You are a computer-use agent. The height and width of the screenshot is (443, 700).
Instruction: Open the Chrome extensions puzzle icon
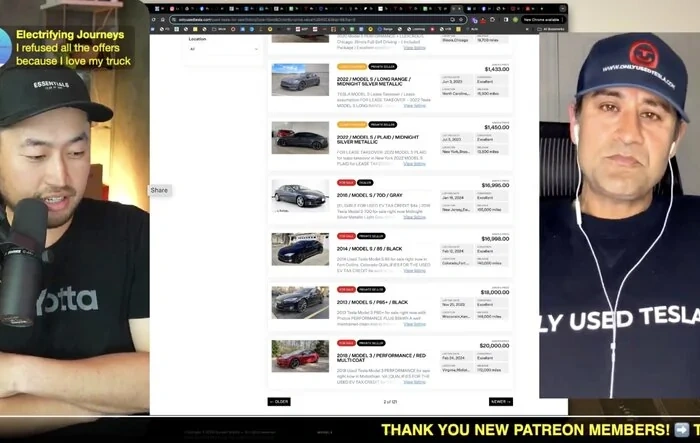(492, 20)
